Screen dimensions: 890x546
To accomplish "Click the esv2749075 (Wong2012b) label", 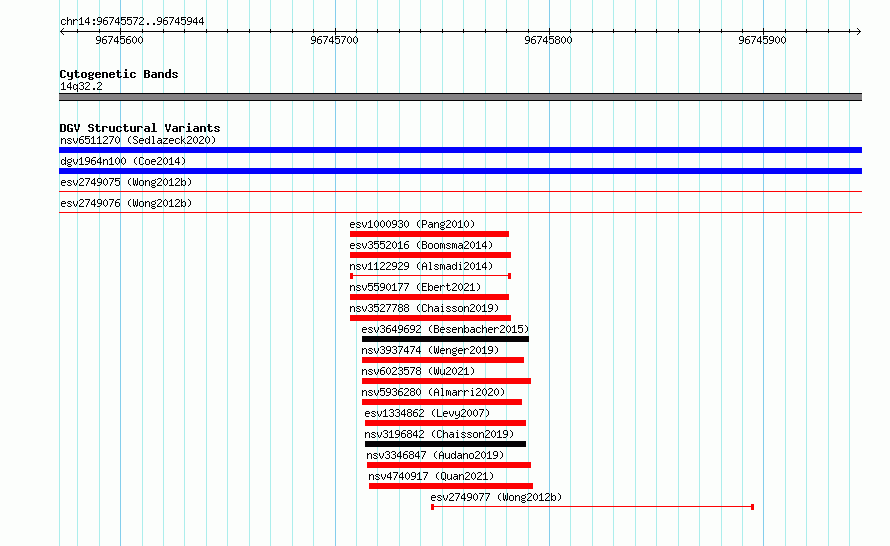I will click(x=126, y=182).
